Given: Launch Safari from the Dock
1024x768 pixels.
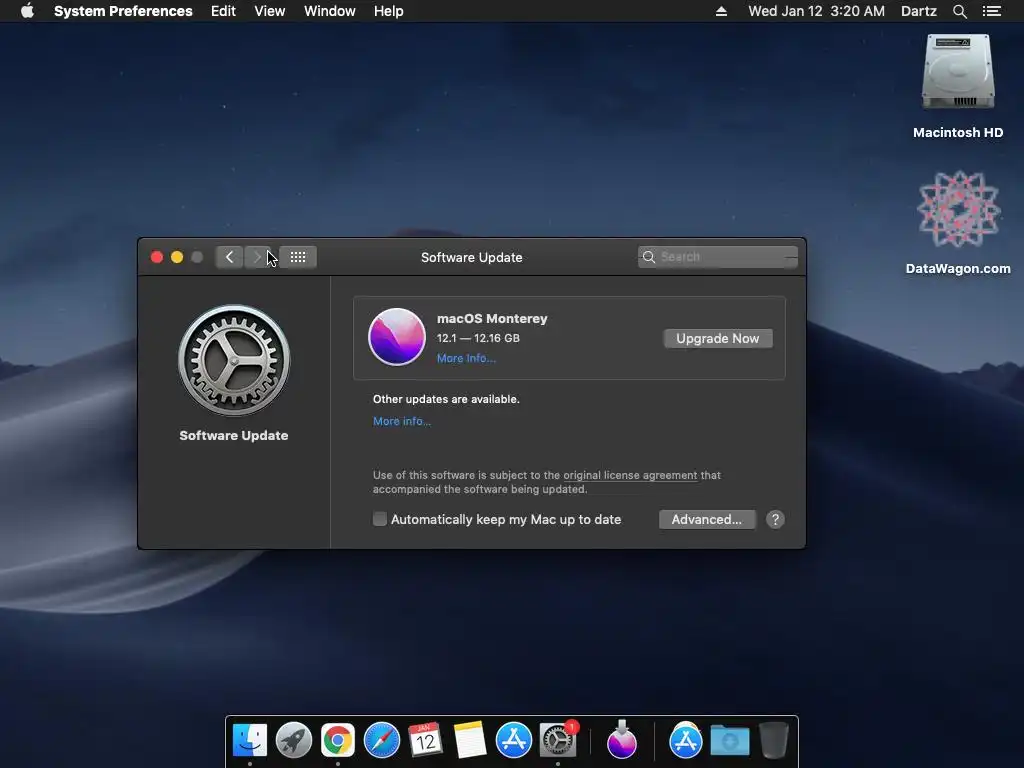Looking at the screenshot, I should tap(382, 740).
